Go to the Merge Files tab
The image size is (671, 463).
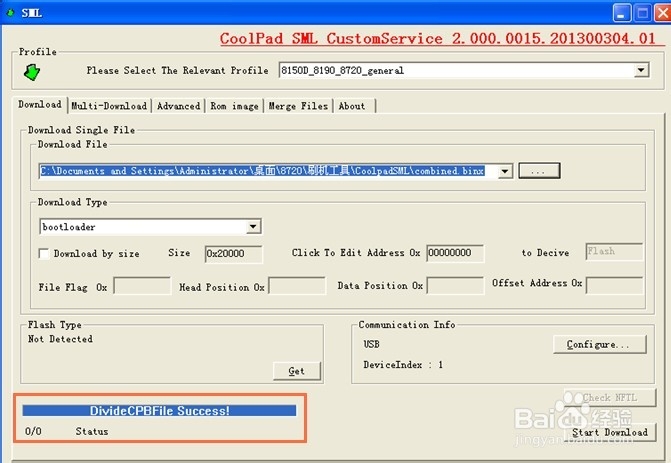pyautogui.click(x=298, y=106)
